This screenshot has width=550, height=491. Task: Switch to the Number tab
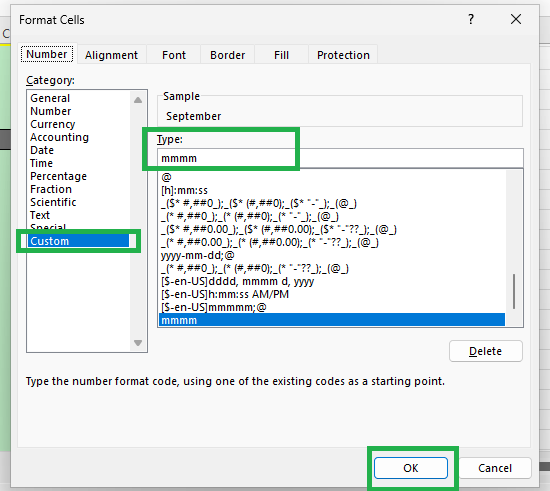pos(47,54)
